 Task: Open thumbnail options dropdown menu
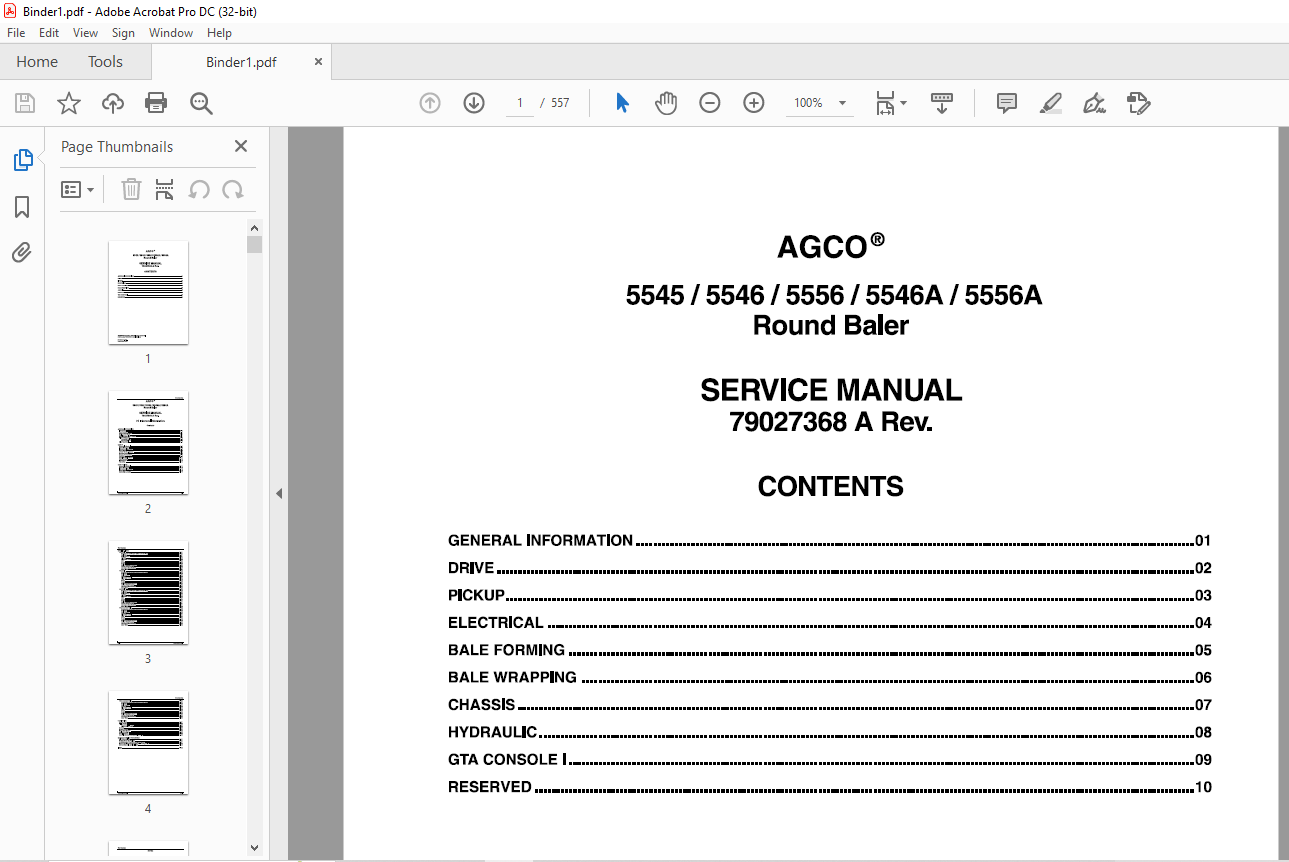(78, 189)
